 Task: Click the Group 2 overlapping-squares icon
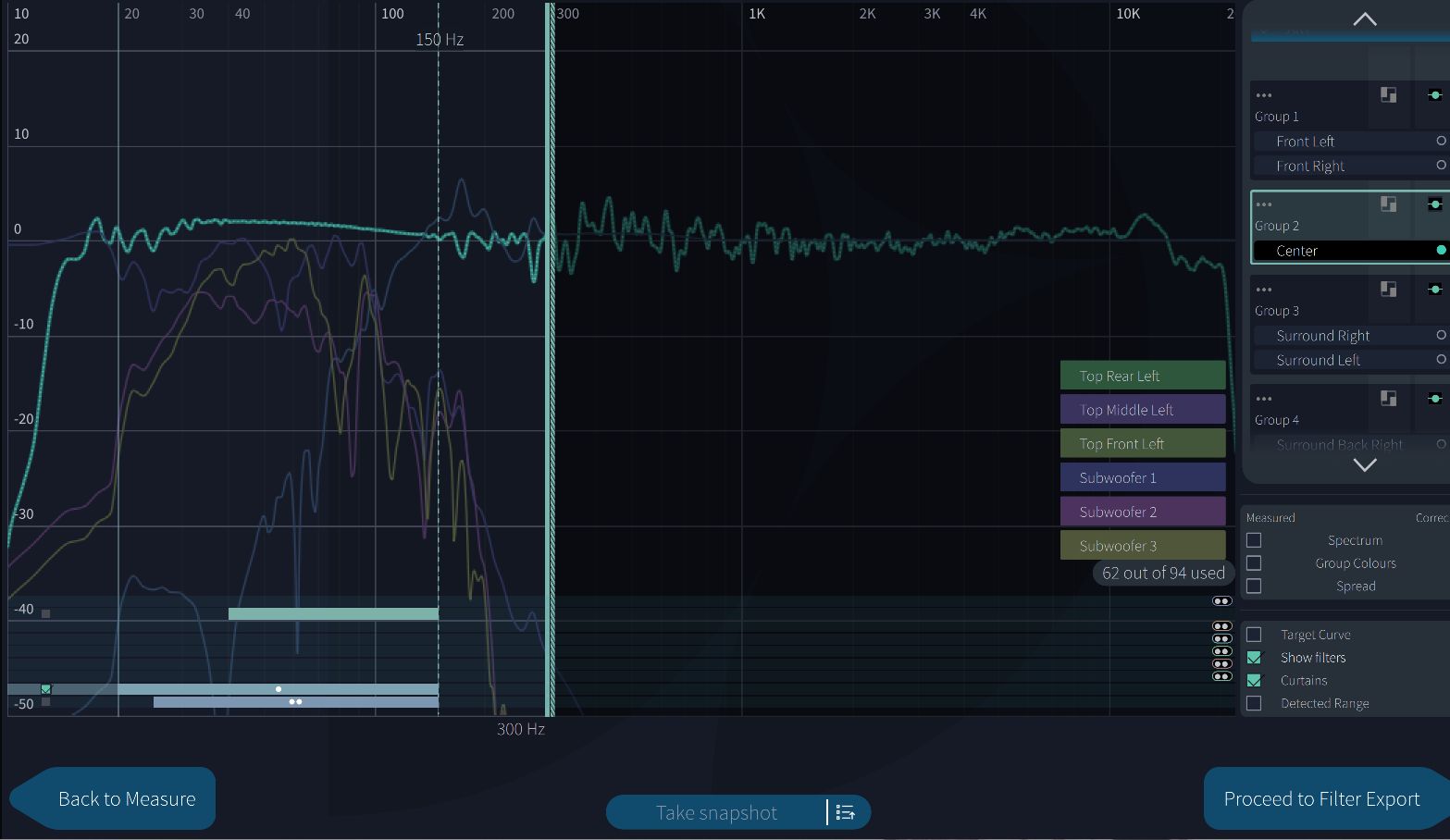pyautogui.click(x=1388, y=204)
